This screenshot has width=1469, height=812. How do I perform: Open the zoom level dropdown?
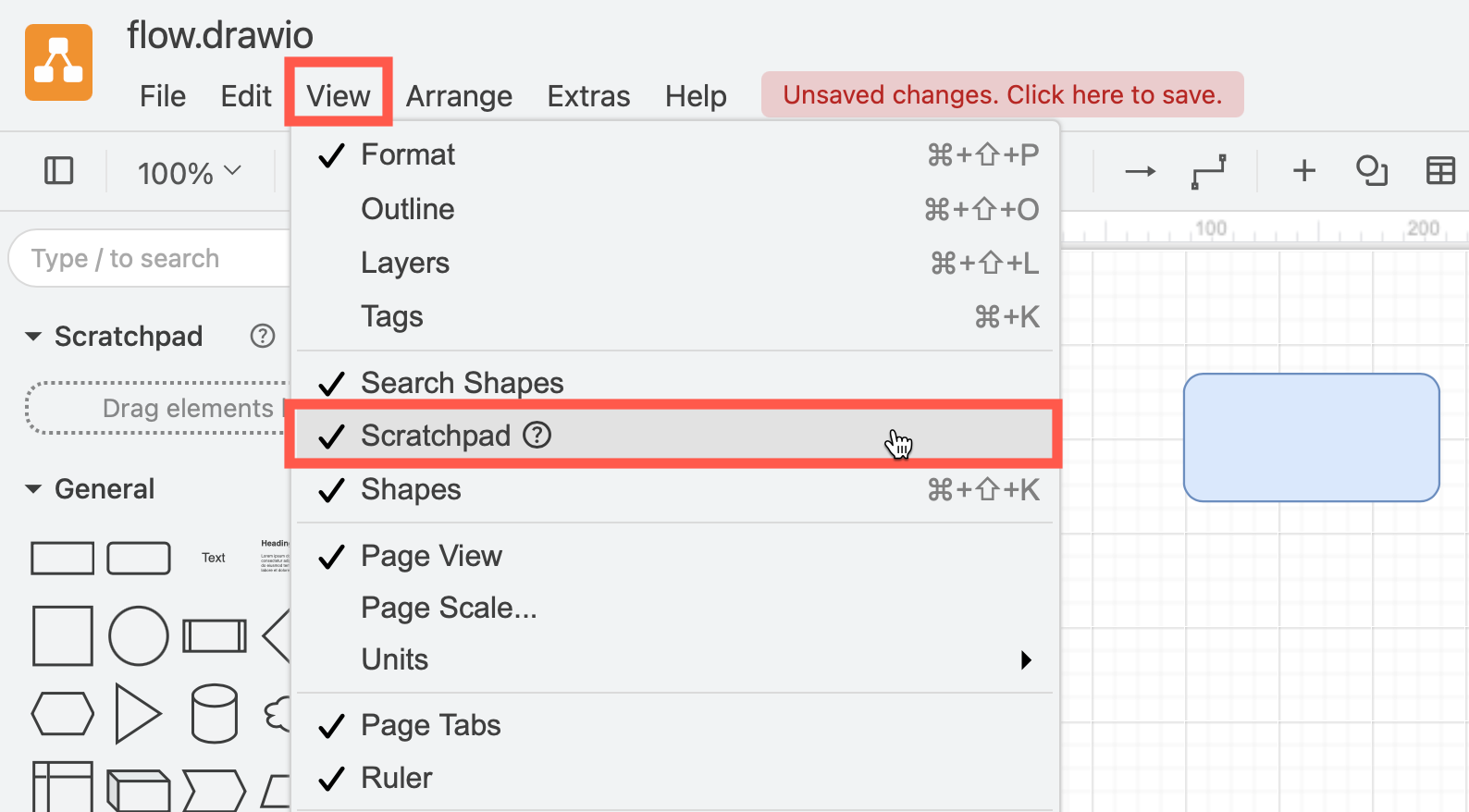tap(188, 170)
